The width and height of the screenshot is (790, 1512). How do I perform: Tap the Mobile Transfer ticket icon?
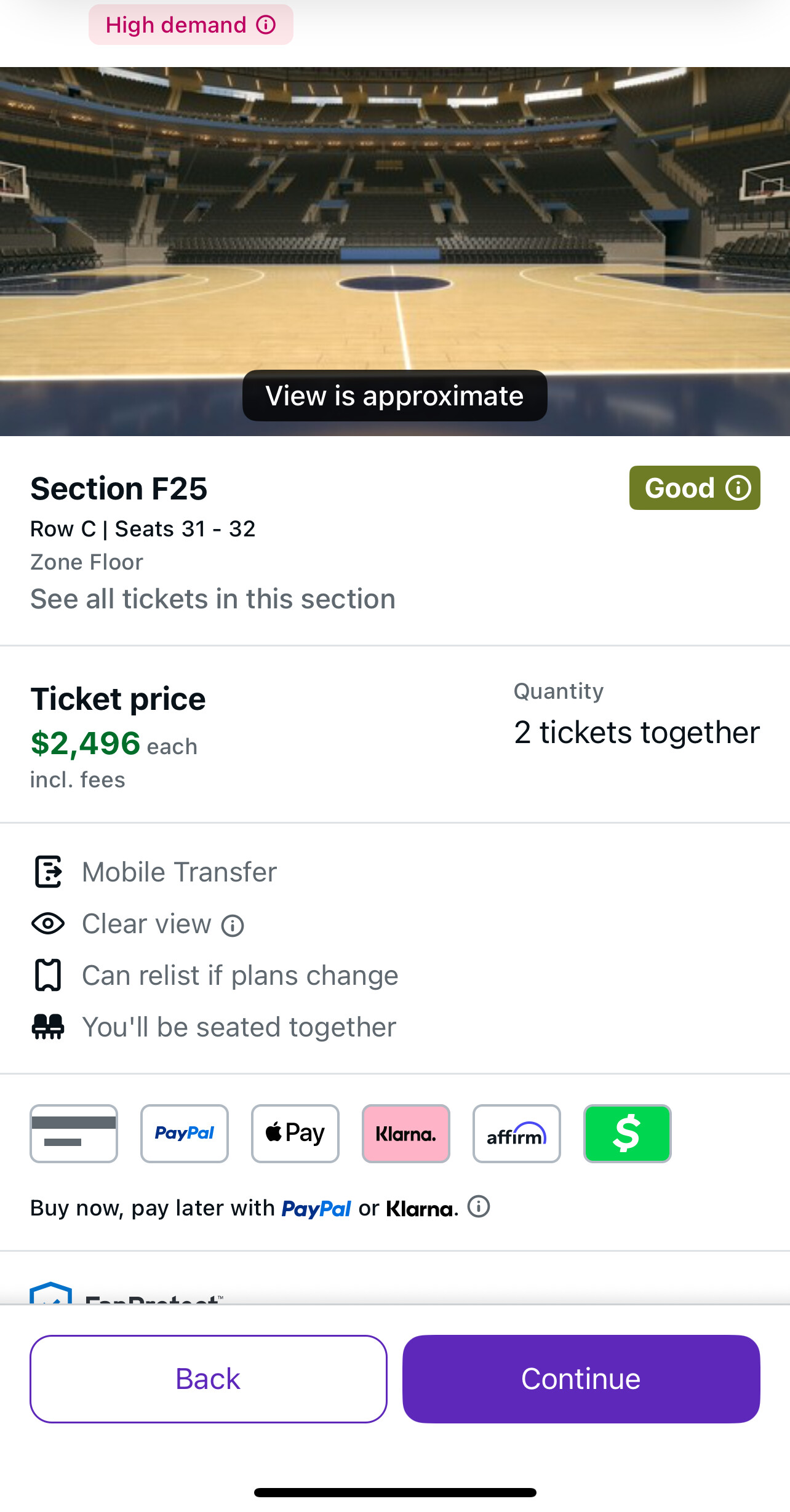tap(48, 872)
